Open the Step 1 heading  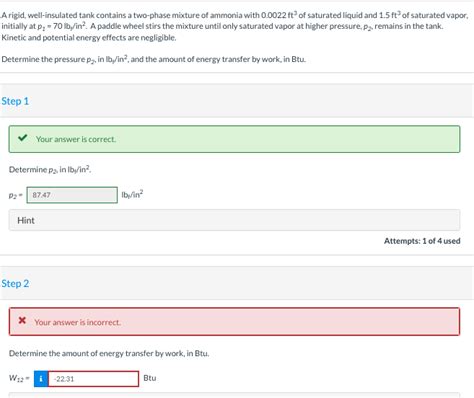(x=15, y=101)
